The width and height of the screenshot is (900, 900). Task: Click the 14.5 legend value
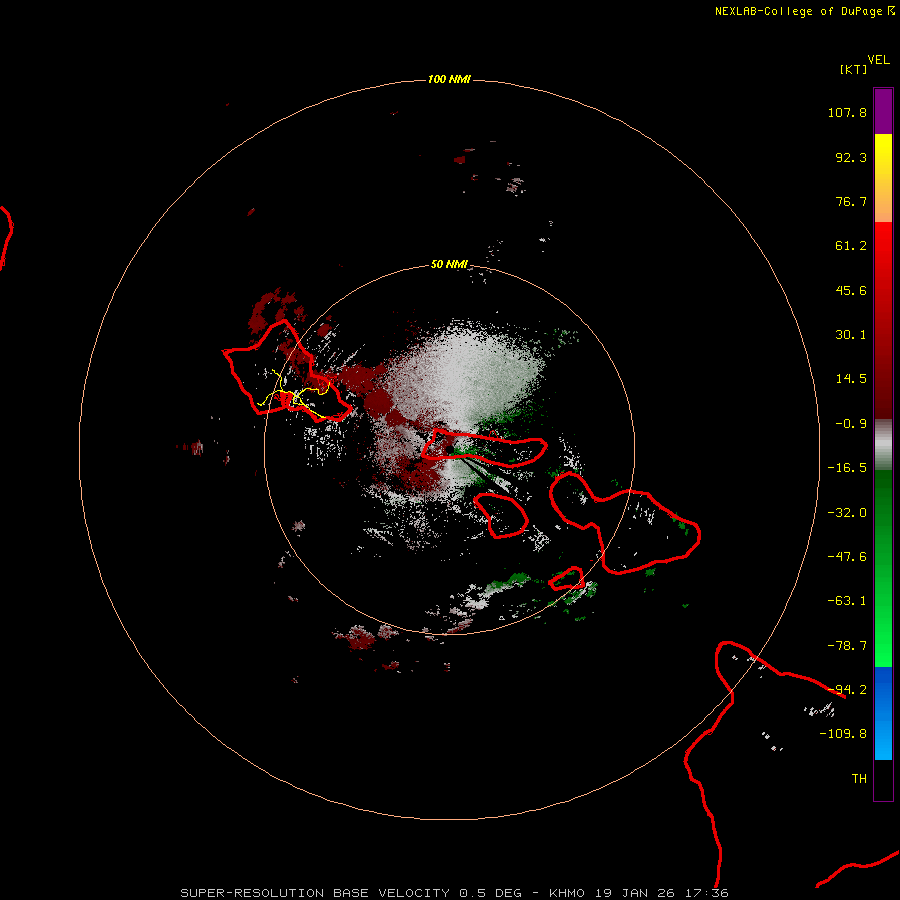coord(851,379)
